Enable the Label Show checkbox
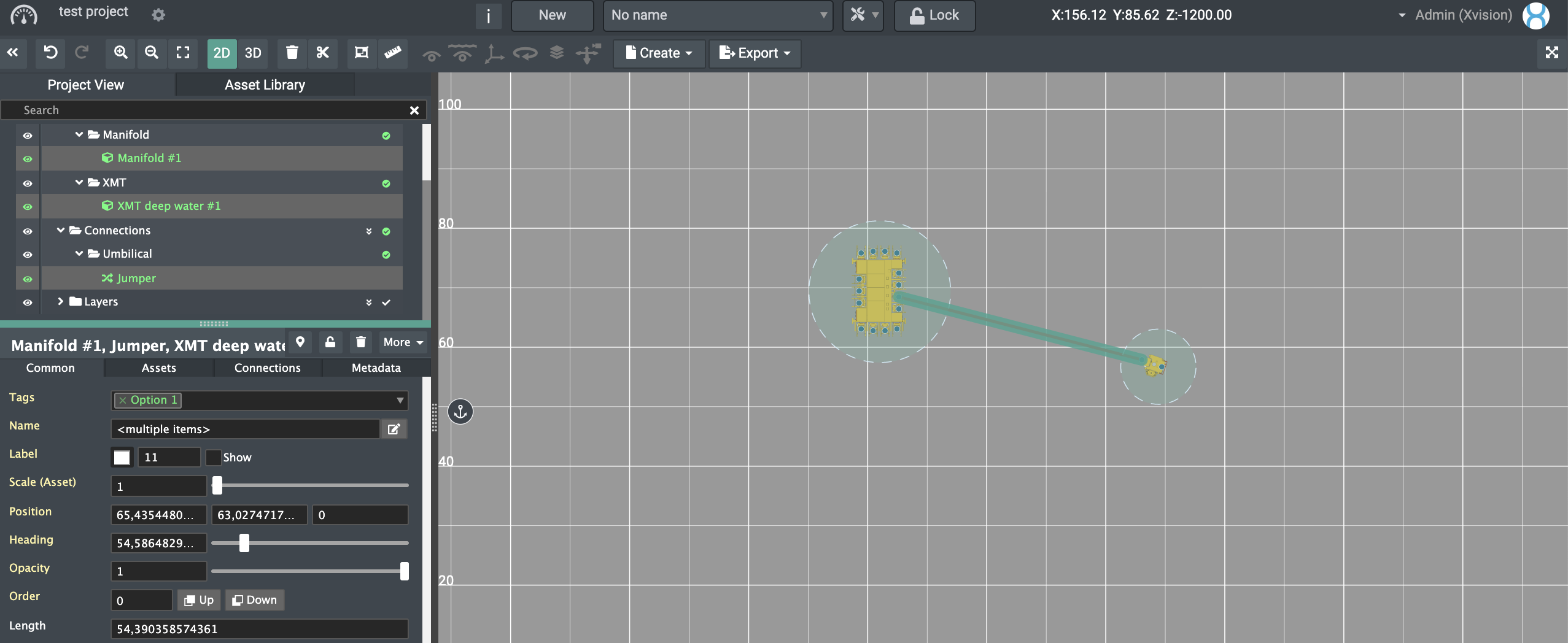Viewport: 1568px width, 643px height. tap(214, 458)
